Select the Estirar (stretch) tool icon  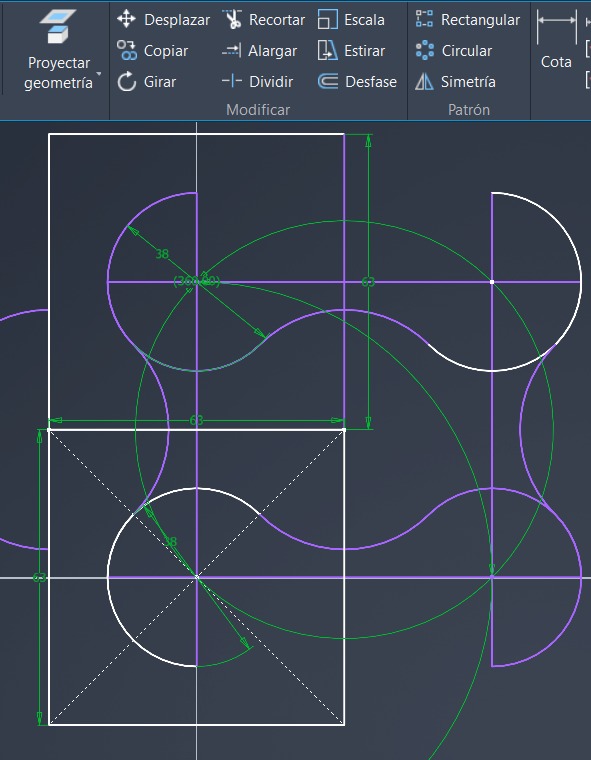coord(328,50)
